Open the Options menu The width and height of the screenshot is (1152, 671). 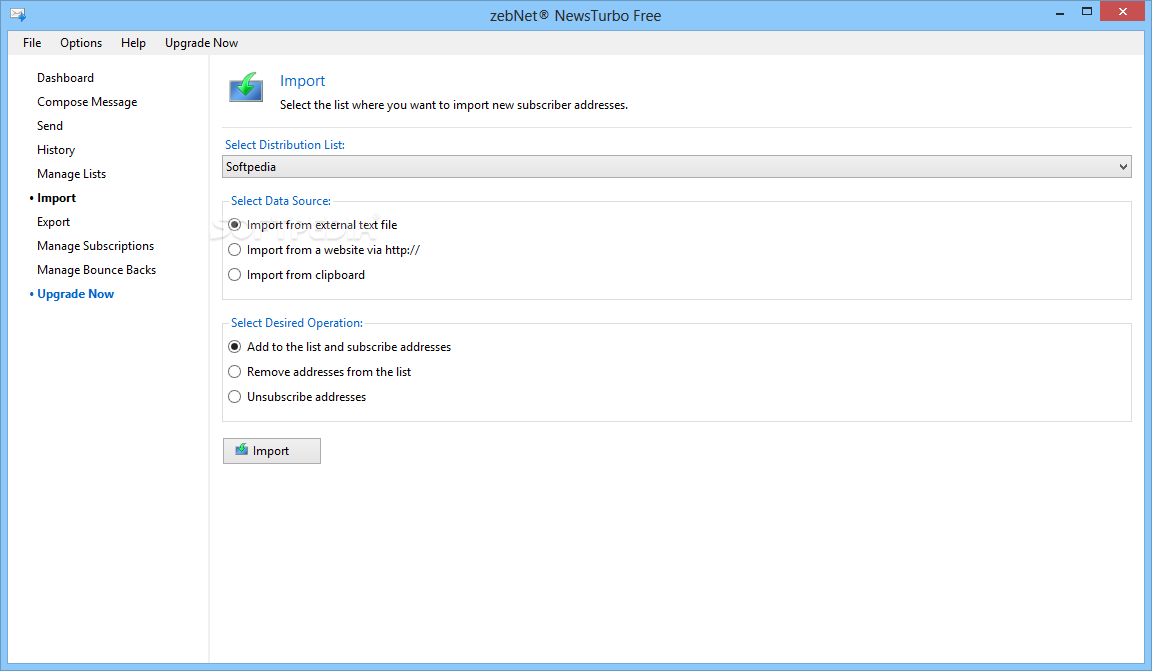81,43
